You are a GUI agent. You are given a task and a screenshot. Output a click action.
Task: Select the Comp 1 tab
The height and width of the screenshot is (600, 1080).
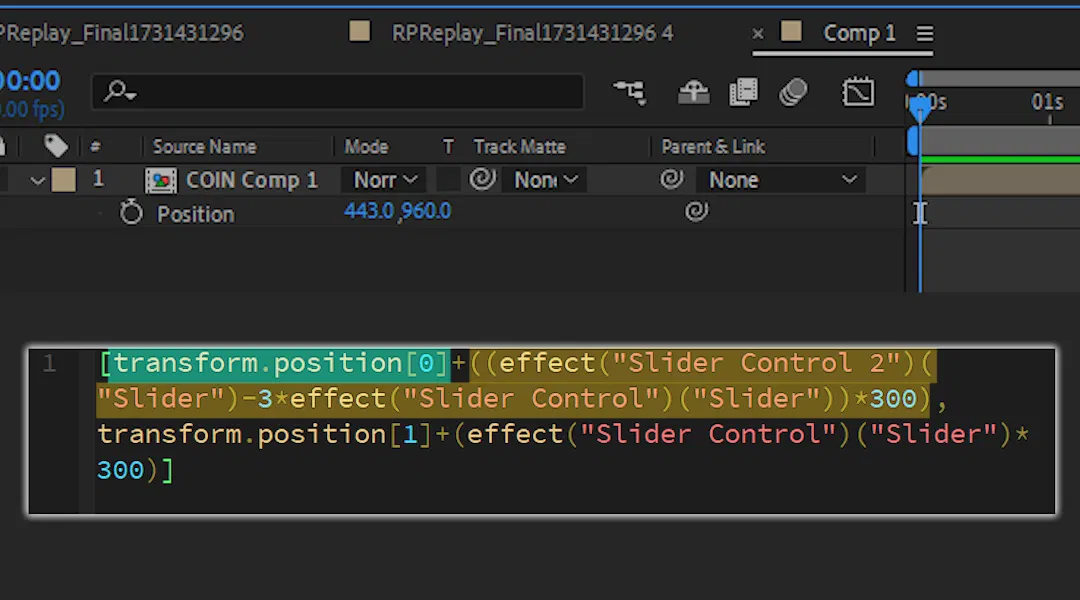coord(859,32)
